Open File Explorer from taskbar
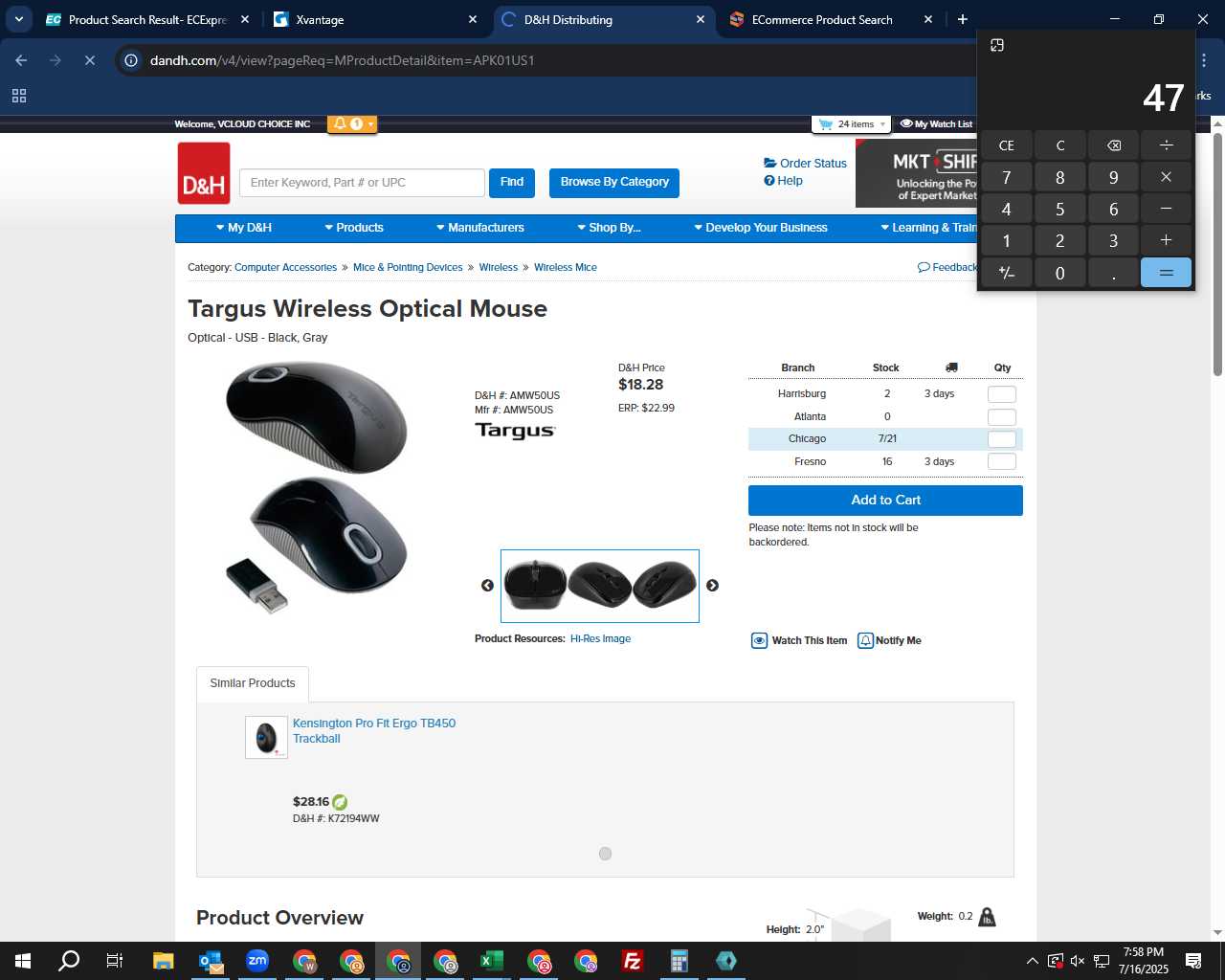 163,961
